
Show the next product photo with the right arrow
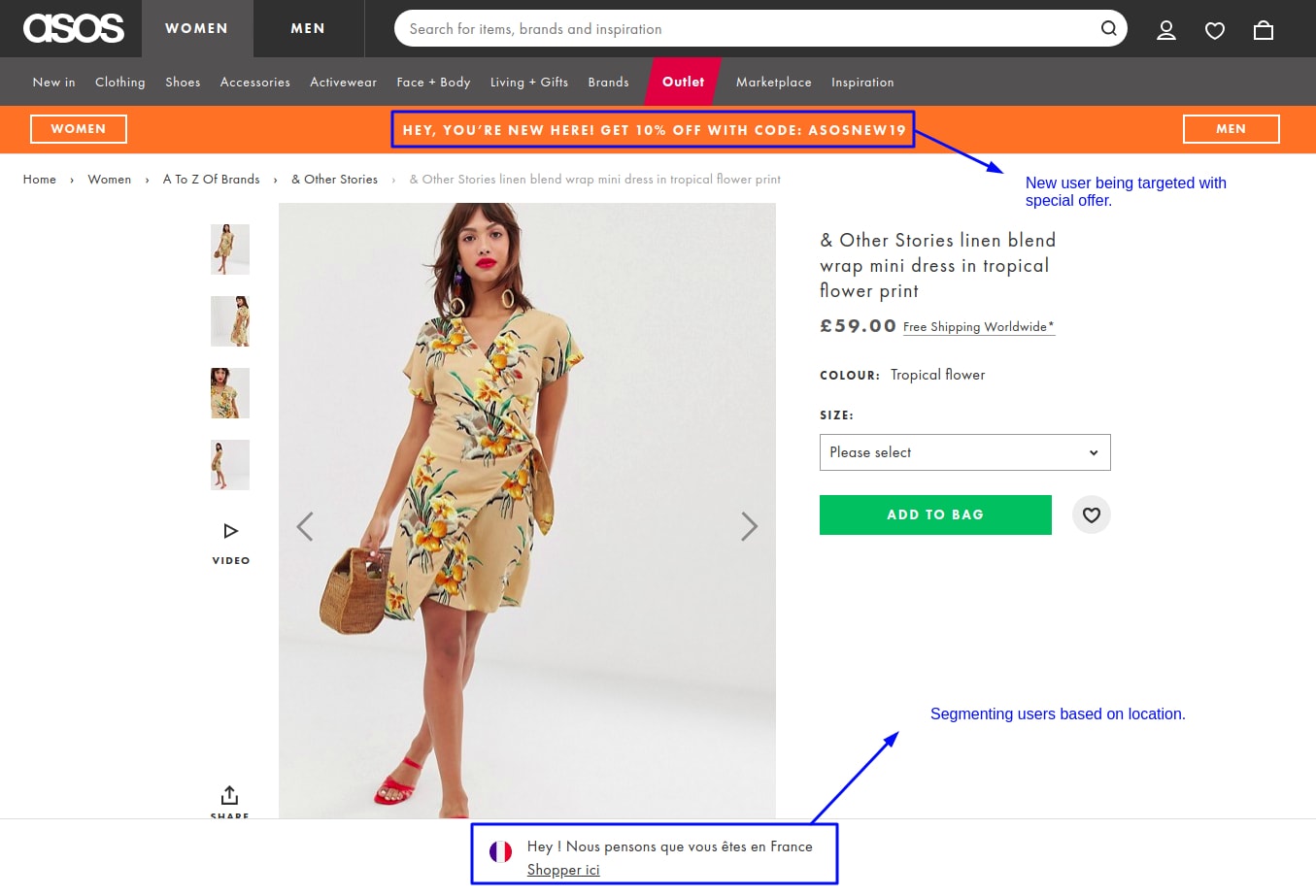[x=749, y=525]
